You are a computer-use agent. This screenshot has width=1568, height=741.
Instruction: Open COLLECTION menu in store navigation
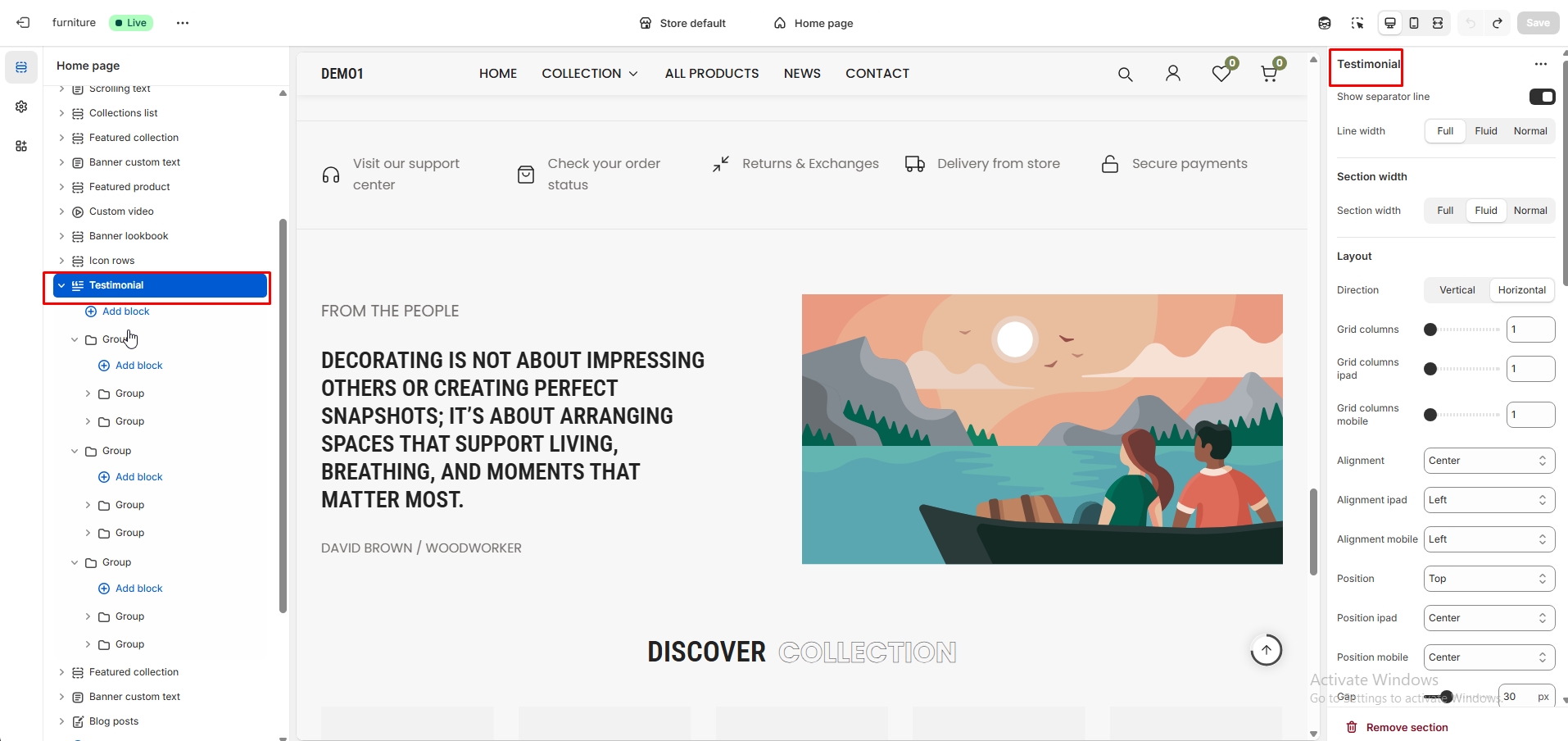click(589, 74)
